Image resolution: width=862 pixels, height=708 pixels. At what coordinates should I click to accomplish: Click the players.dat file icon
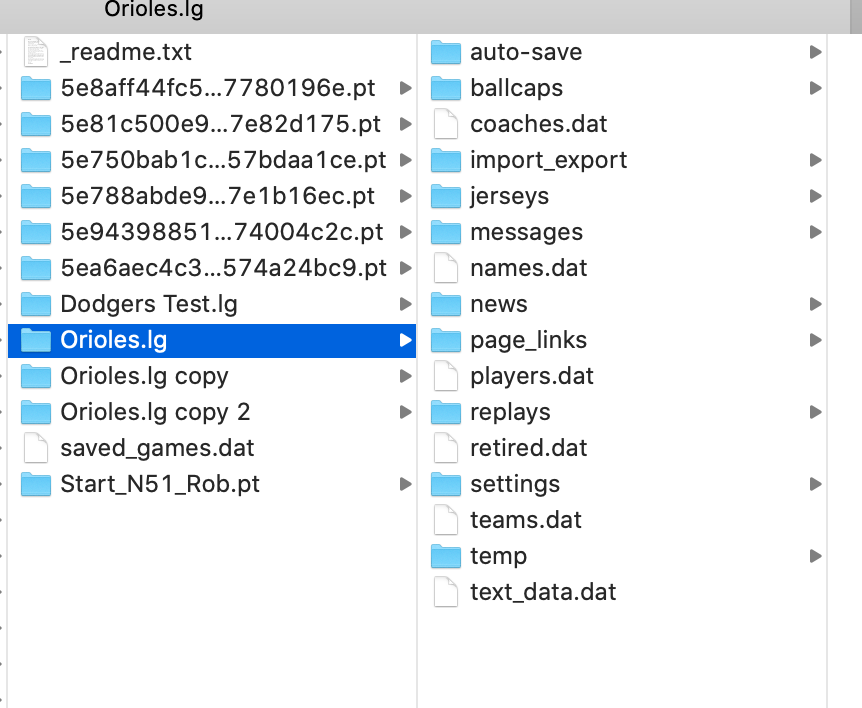click(x=445, y=376)
